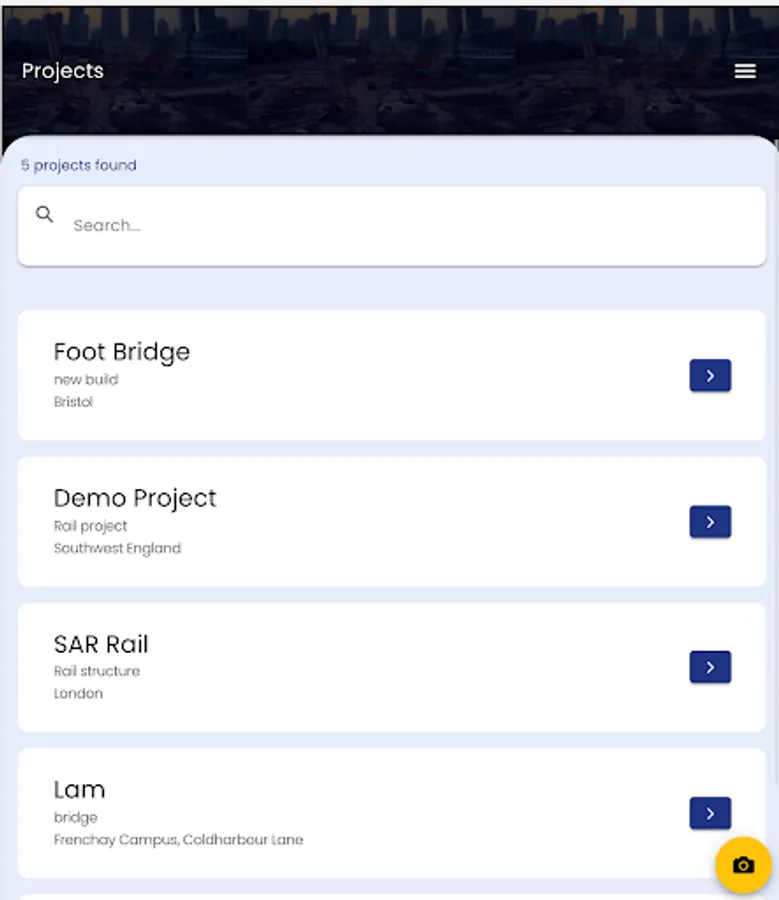Open the hamburger menu
Image resolution: width=779 pixels, height=900 pixels.
(x=745, y=71)
